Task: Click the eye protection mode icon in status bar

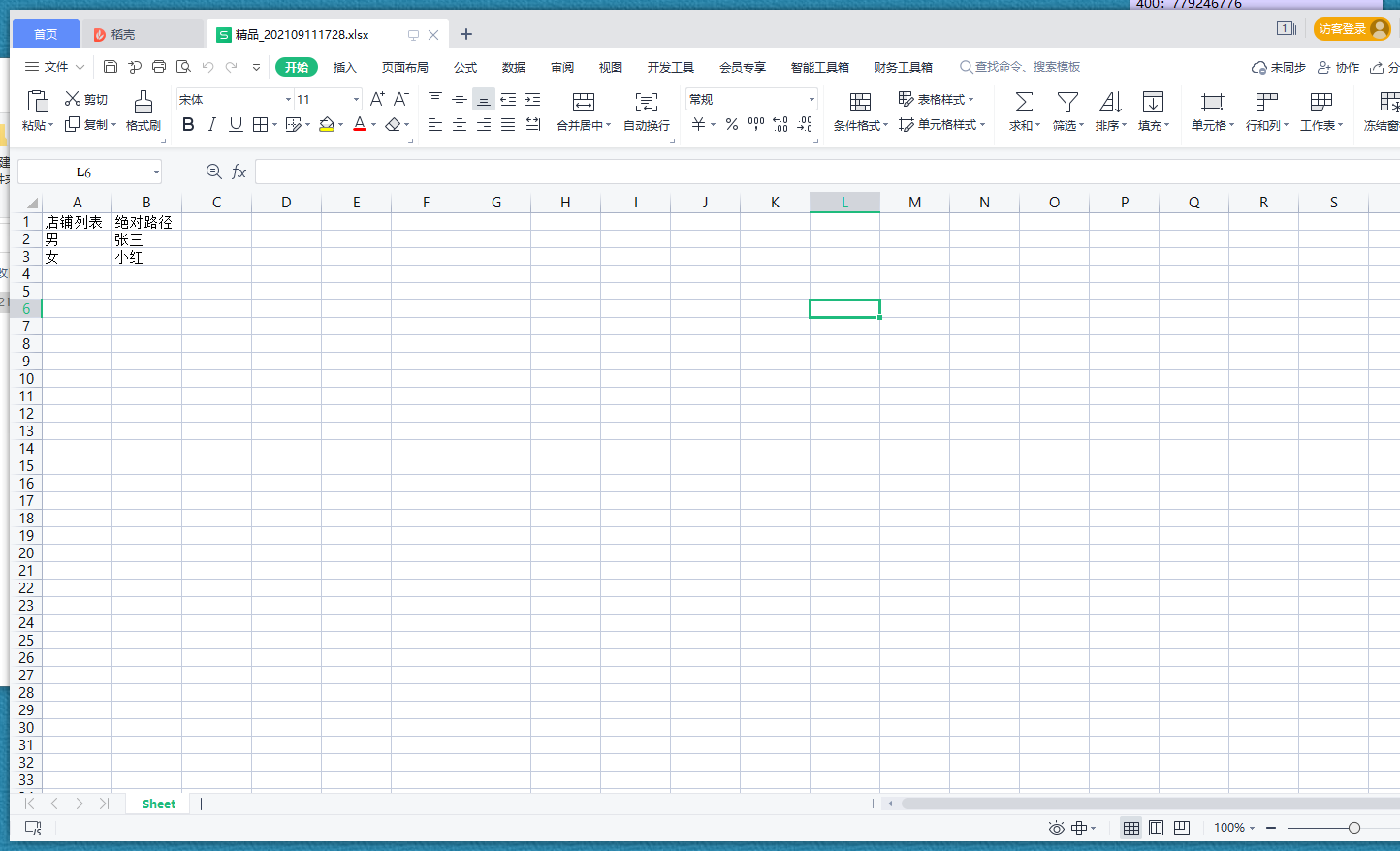Action: pos(1057,828)
